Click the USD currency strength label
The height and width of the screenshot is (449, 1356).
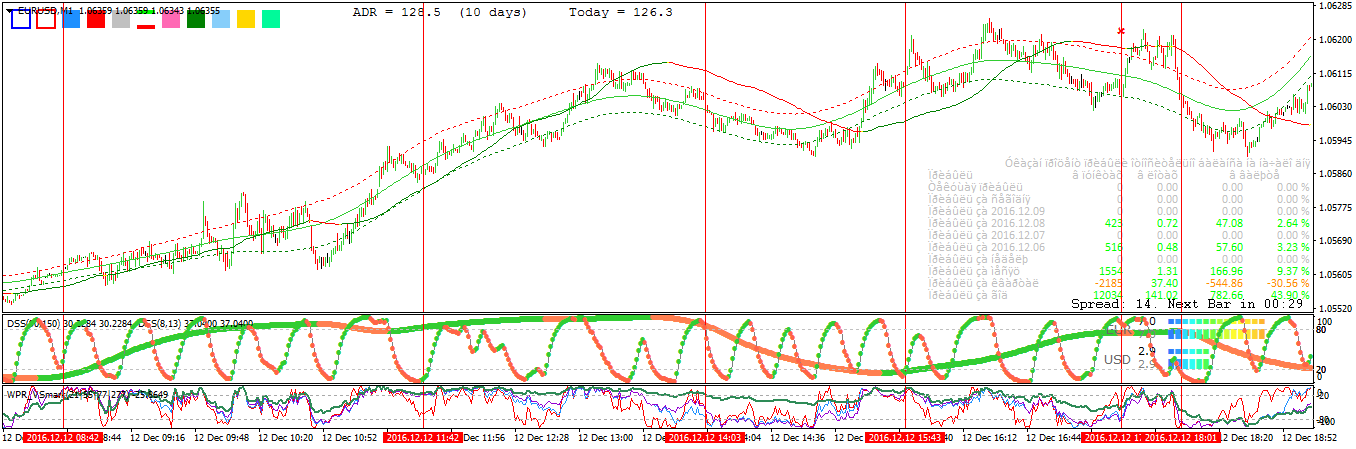1117,359
